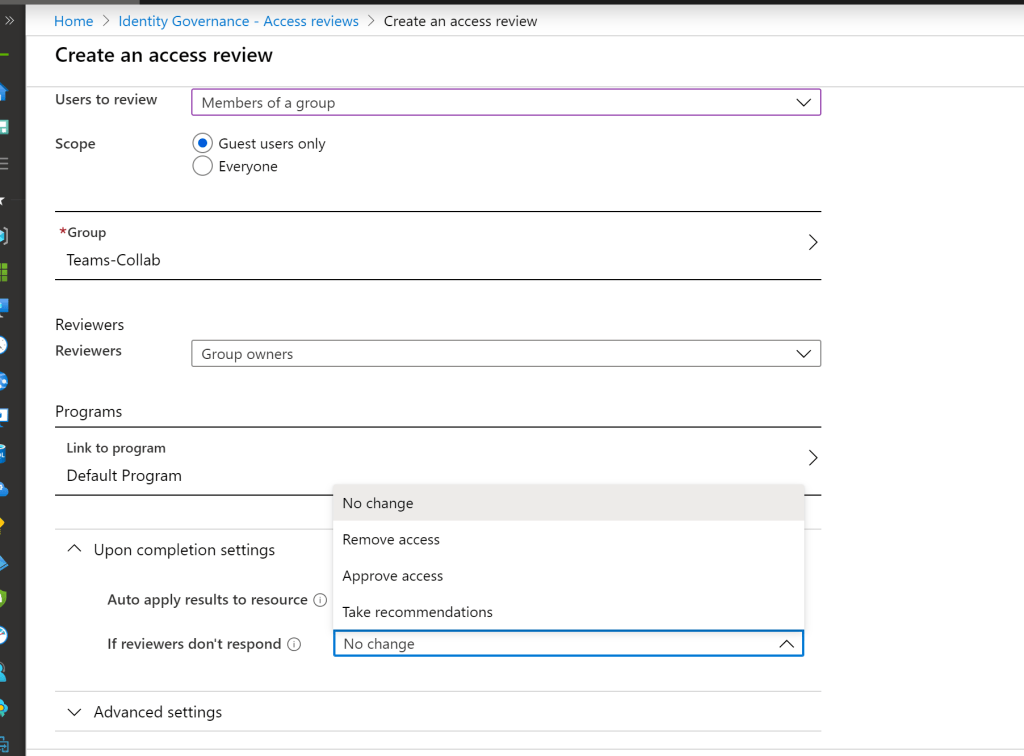Open the Reviewers Group owners dropdown
The image size is (1024, 756).
tap(505, 353)
